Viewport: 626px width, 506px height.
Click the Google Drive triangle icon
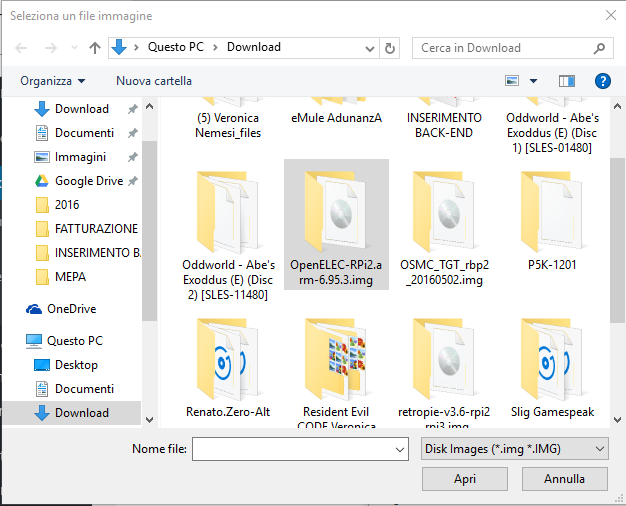click(42, 181)
